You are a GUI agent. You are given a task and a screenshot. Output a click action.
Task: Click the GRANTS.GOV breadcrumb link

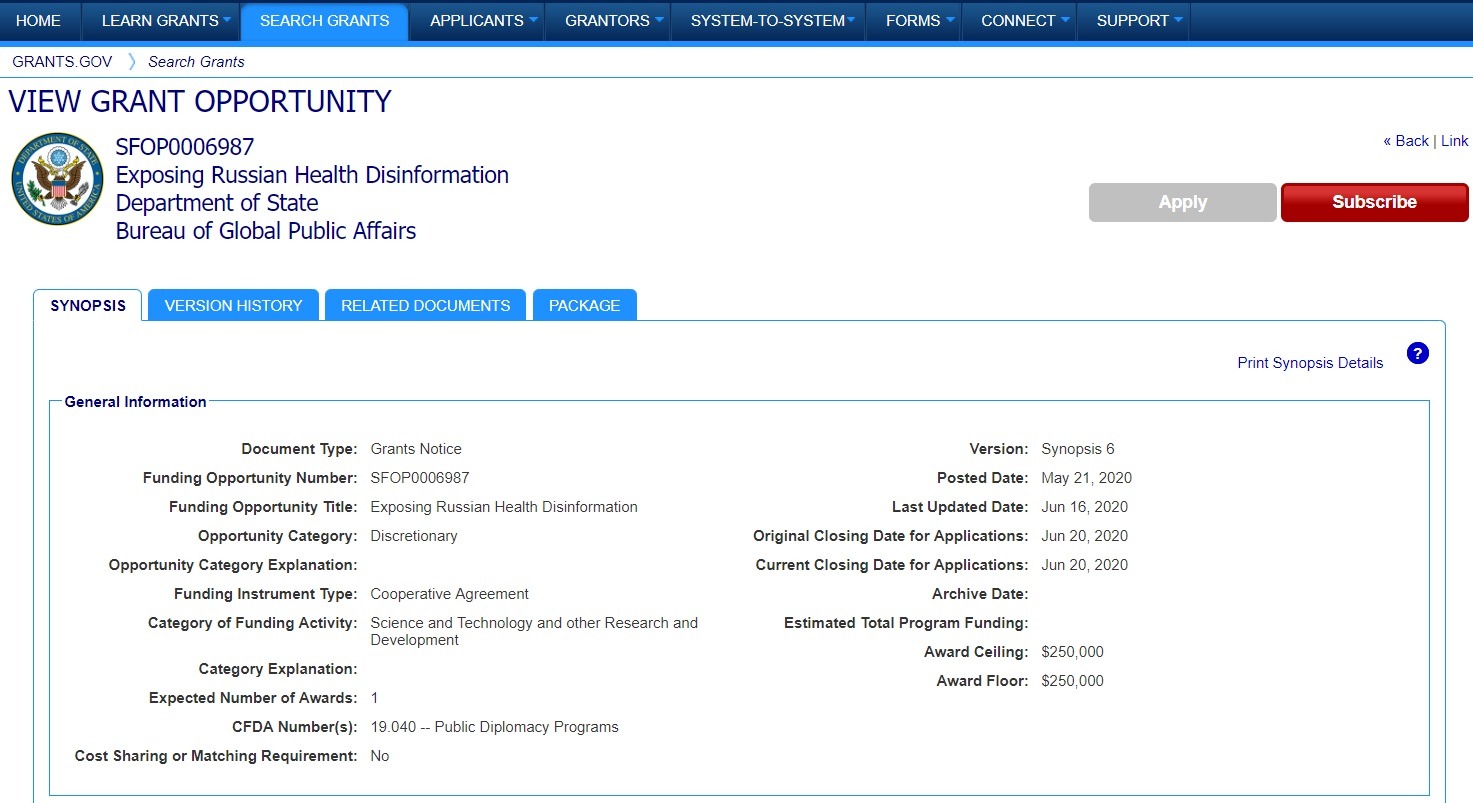(62, 62)
